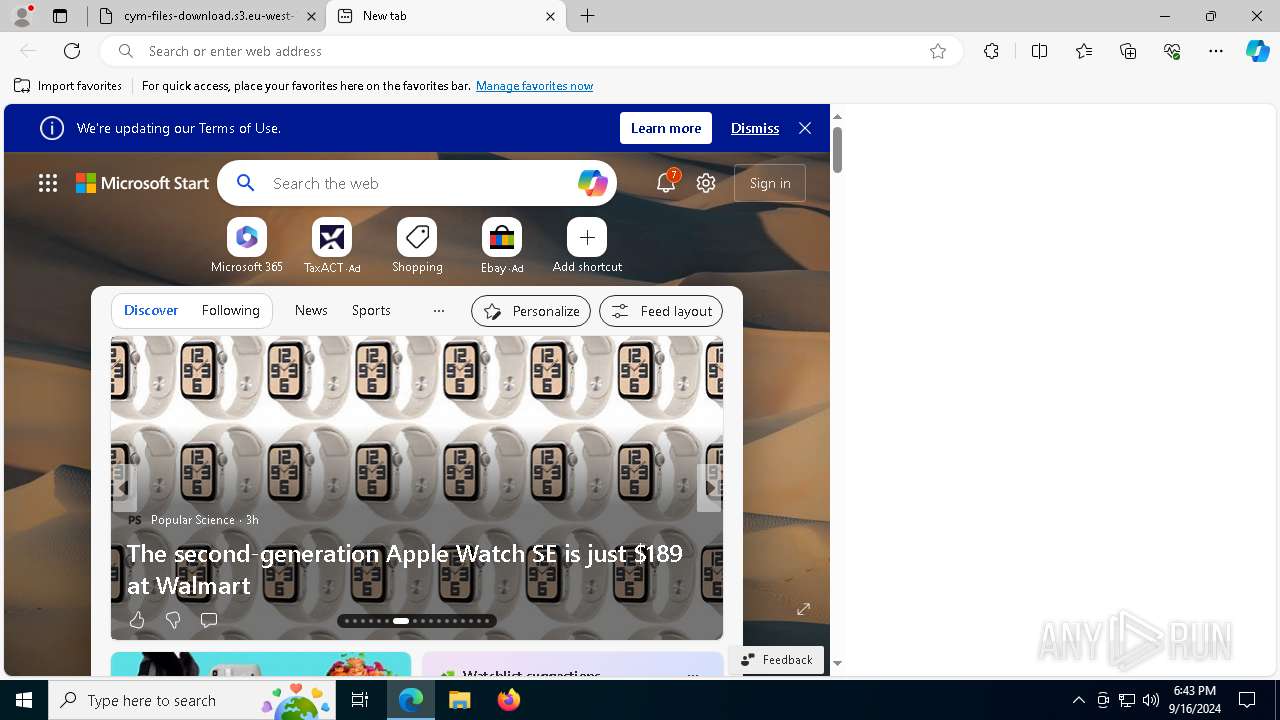Toggle split screen icon
The width and height of the screenshot is (1280, 720).
1039,51
